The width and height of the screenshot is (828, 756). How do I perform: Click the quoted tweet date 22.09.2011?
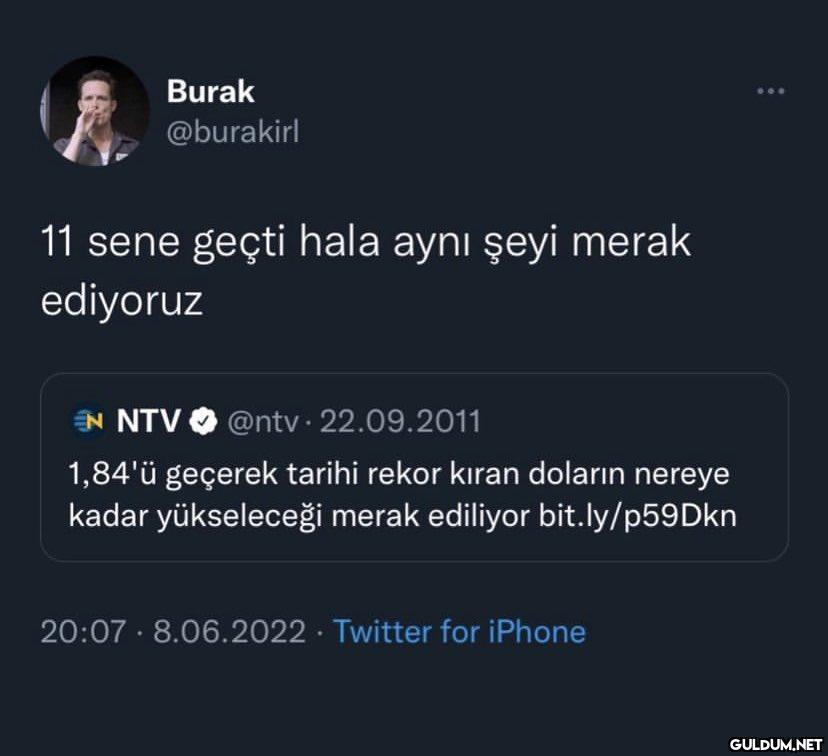click(x=400, y=422)
